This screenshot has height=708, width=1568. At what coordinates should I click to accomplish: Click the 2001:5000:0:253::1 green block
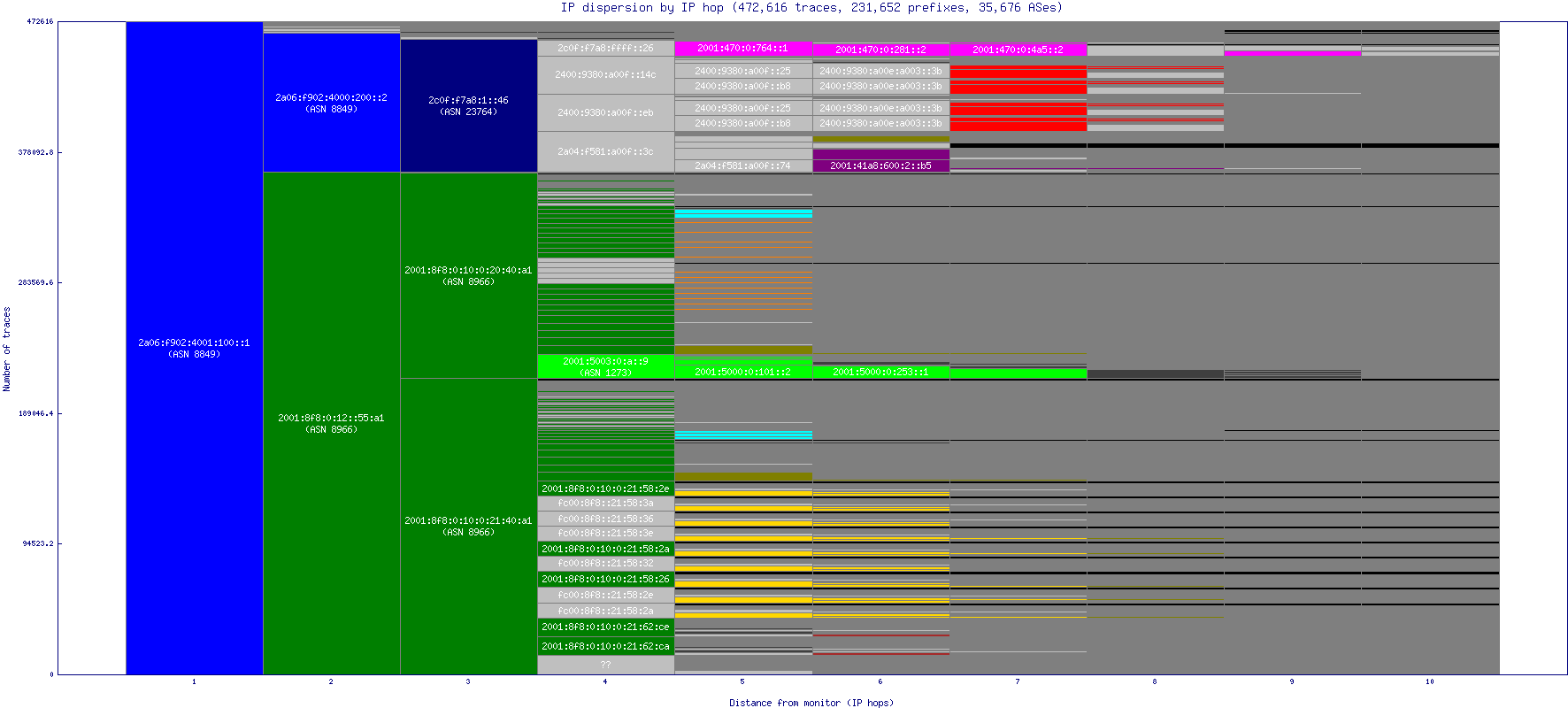(x=880, y=373)
